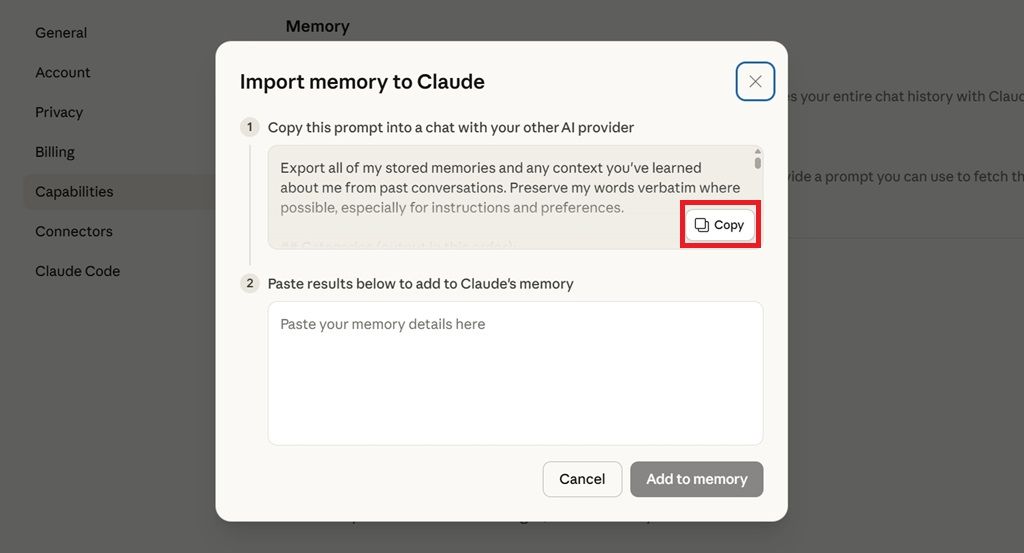
Task: Click the export prompt text box
Action: tap(480, 187)
